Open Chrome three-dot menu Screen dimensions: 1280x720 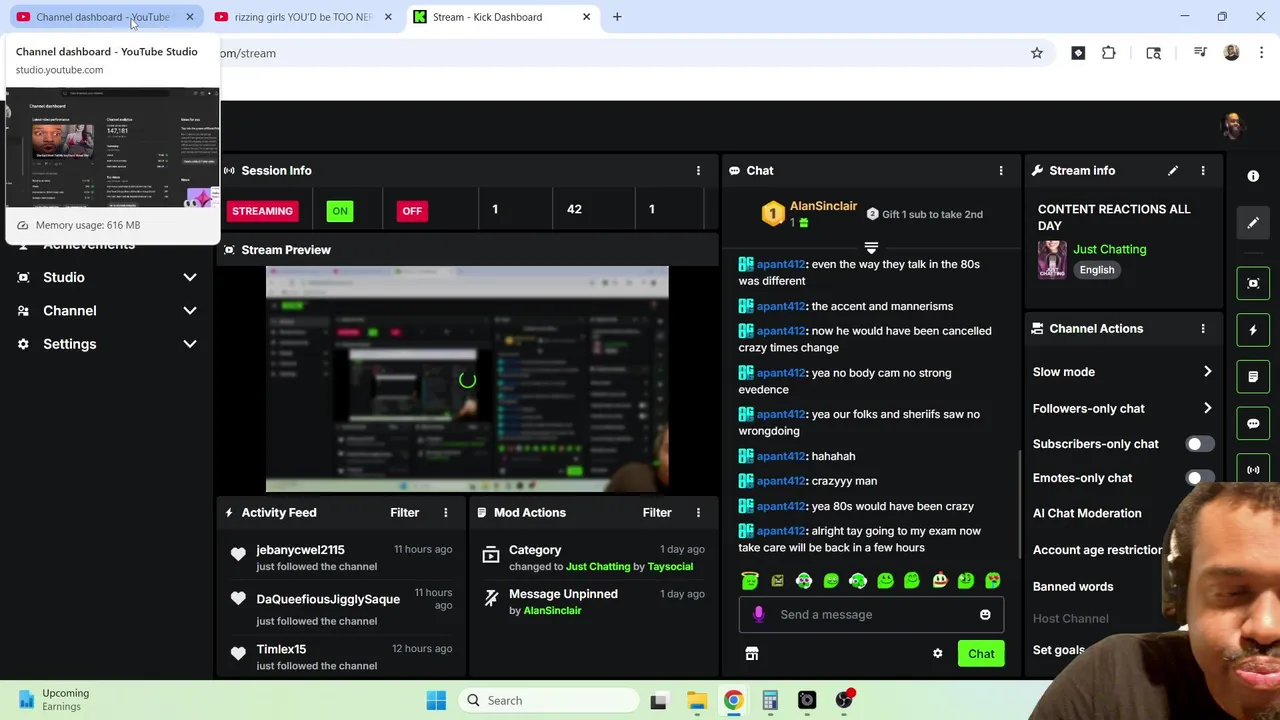[1262, 53]
